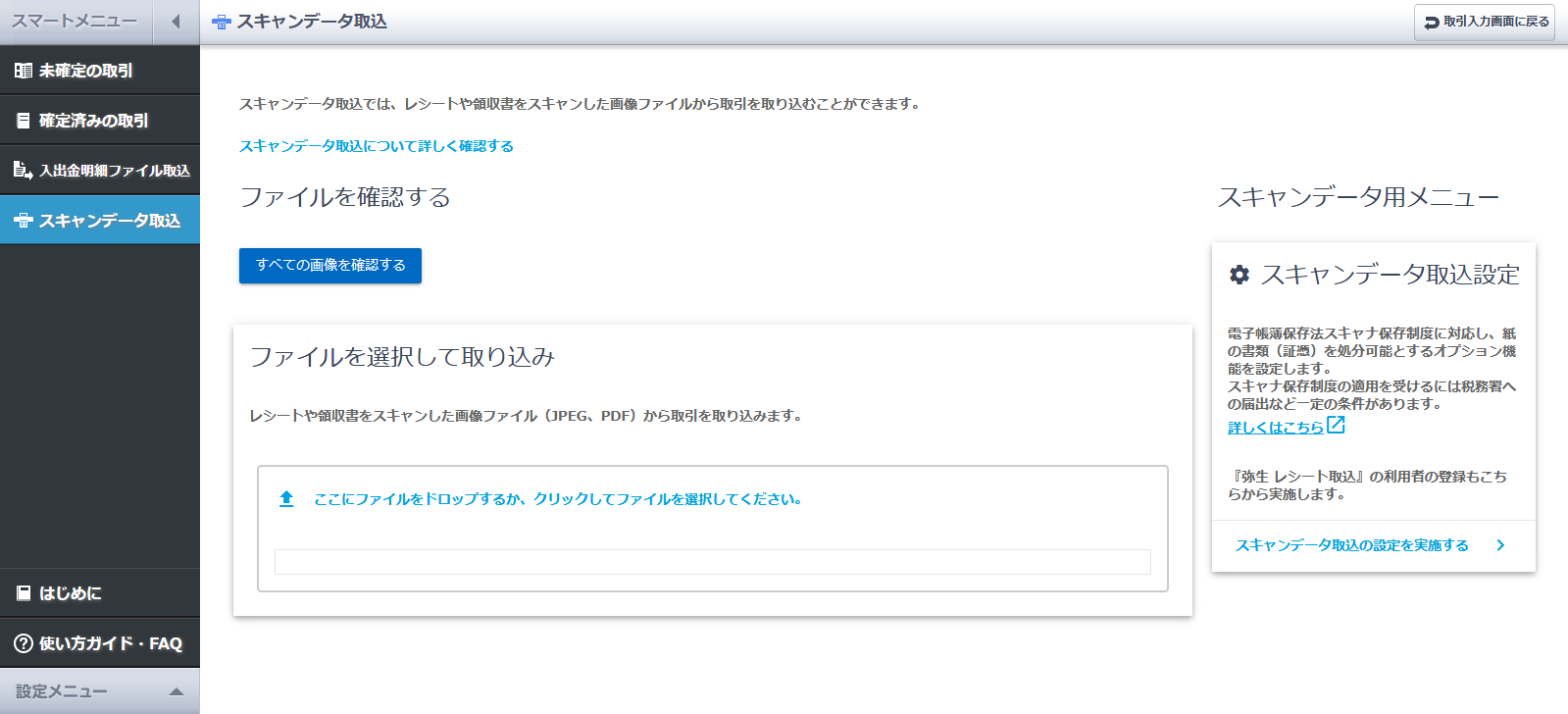The width and height of the screenshot is (1568, 714).
Task: Open スキャンデータ取込の設定を実施する link
Action: tap(1352, 545)
